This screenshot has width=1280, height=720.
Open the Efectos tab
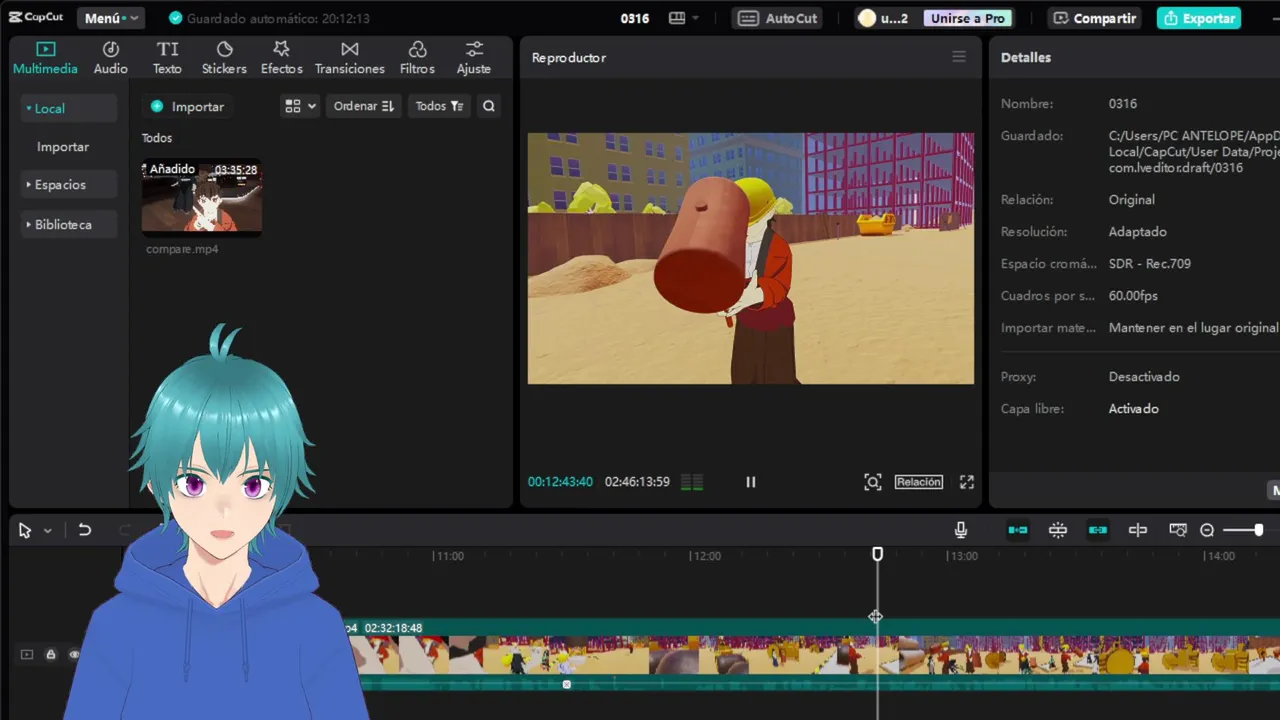tap(281, 58)
